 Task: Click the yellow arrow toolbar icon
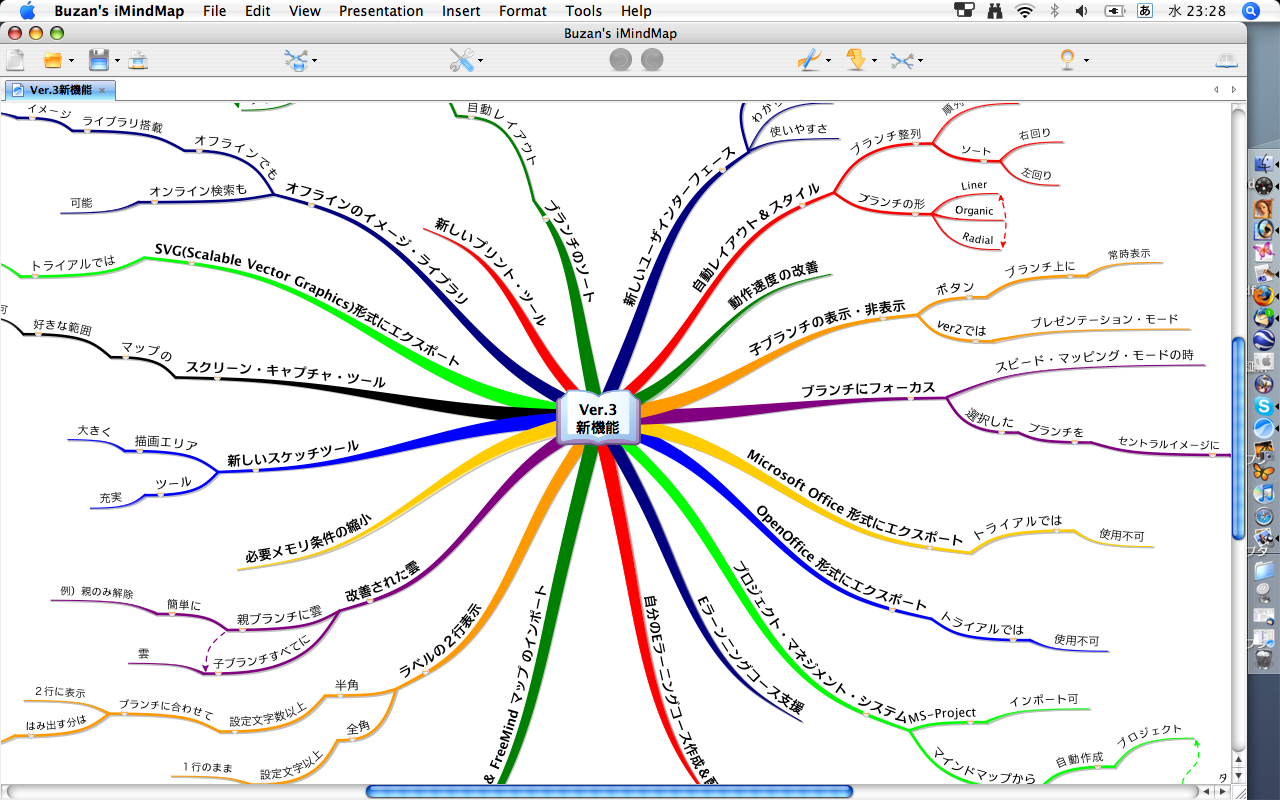click(856, 60)
